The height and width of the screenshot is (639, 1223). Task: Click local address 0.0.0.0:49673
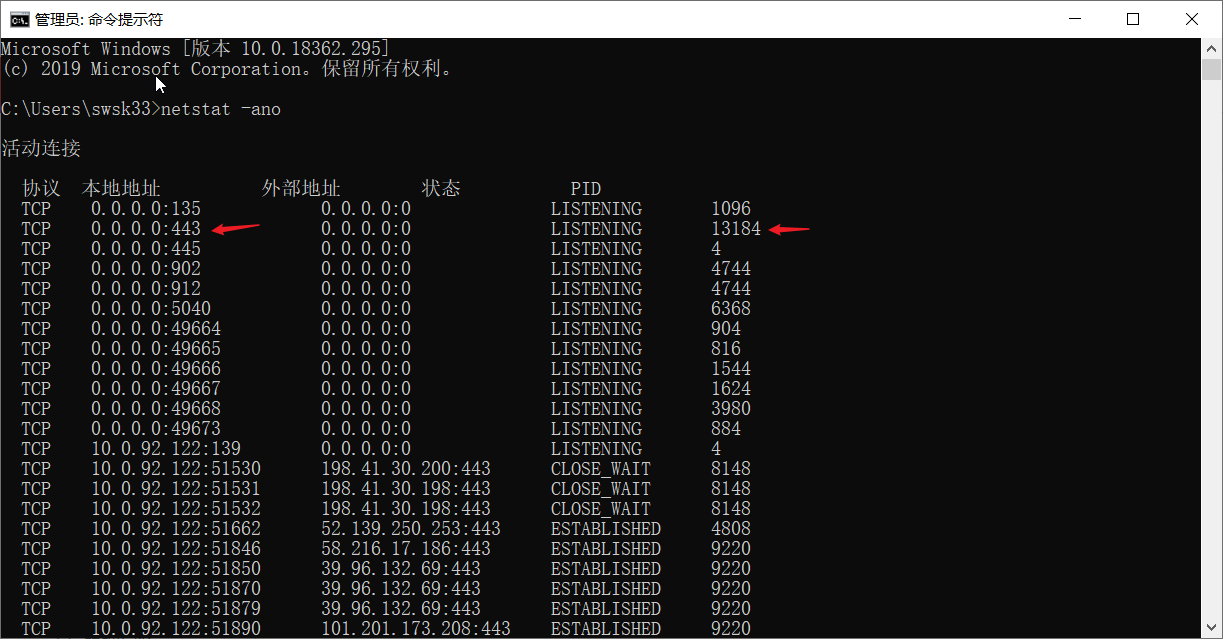(156, 429)
